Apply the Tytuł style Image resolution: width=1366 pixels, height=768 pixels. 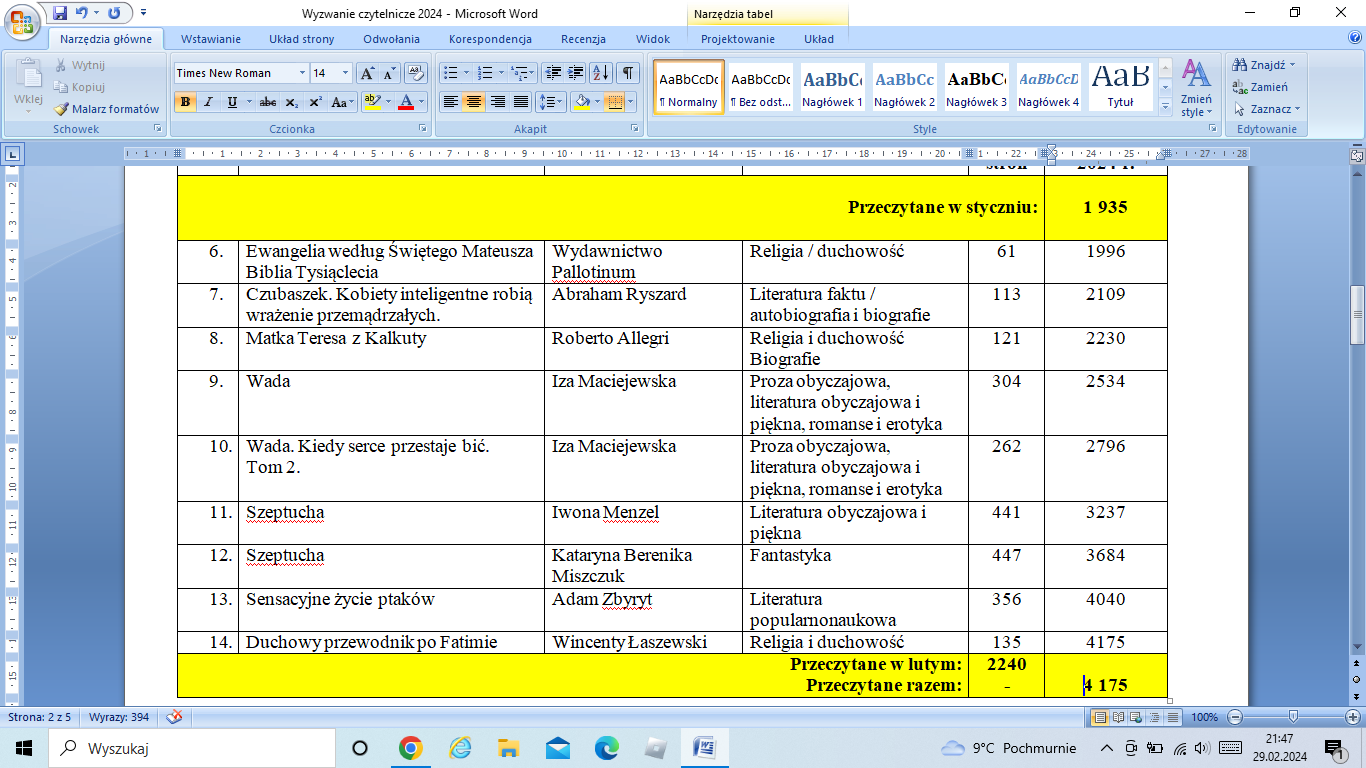click(1121, 88)
